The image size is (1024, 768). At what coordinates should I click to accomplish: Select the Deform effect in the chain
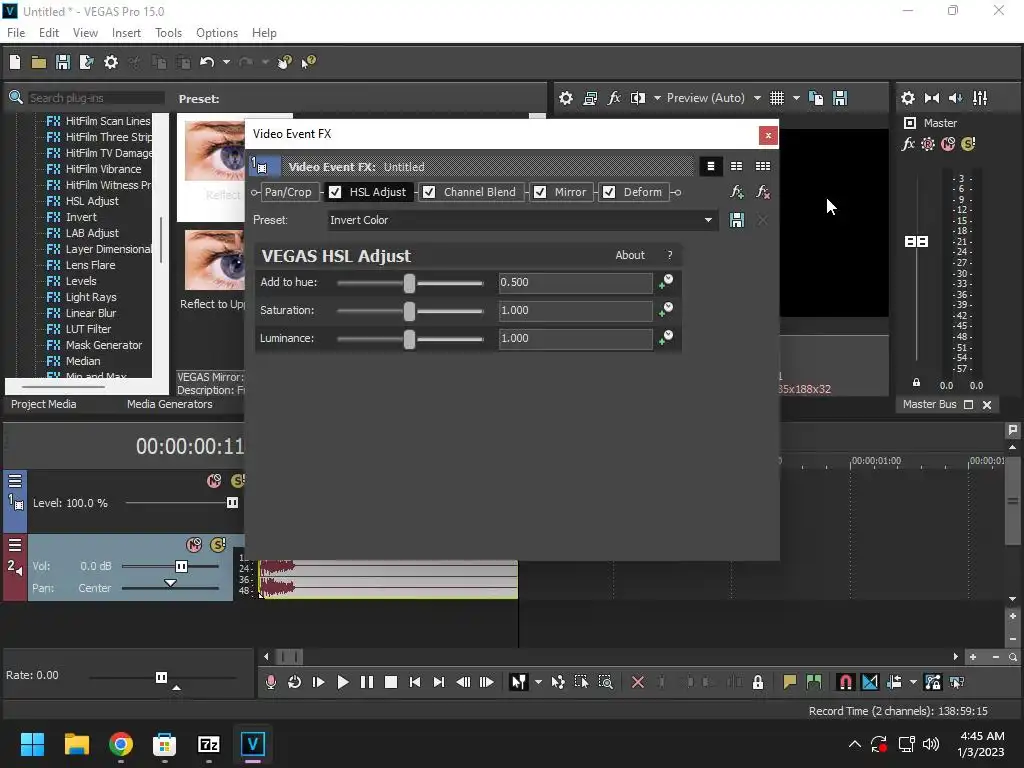pyautogui.click(x=643, y=192)
